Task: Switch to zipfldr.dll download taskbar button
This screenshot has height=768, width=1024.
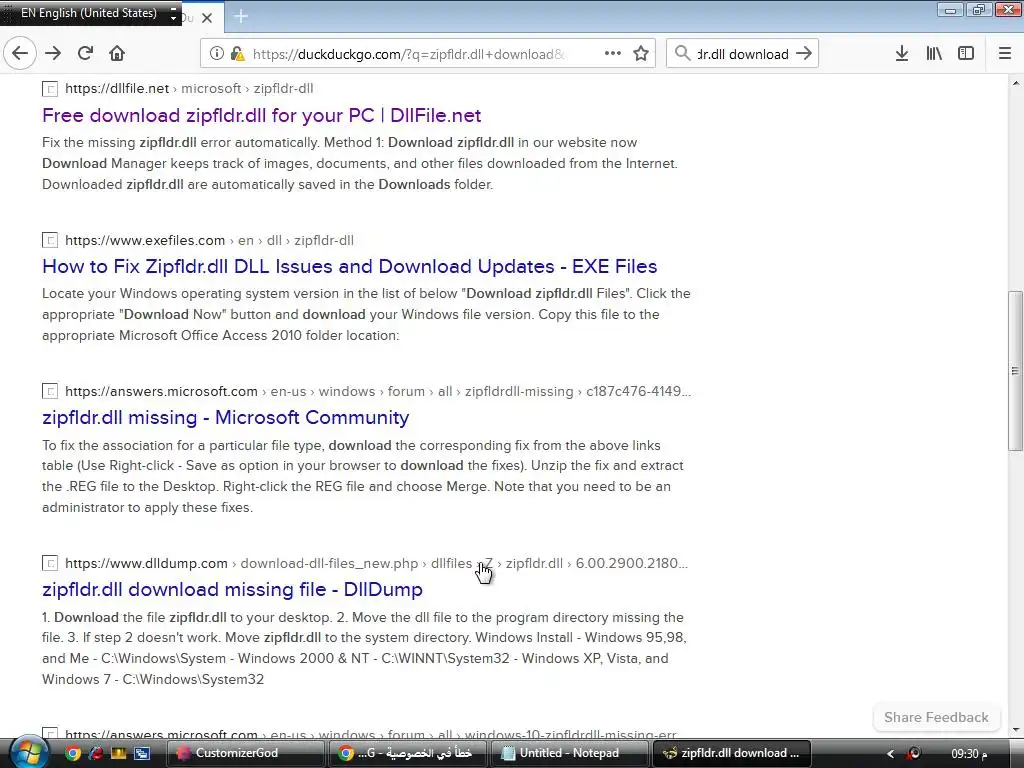Action: pyautogui.click(x=732, y=753)
